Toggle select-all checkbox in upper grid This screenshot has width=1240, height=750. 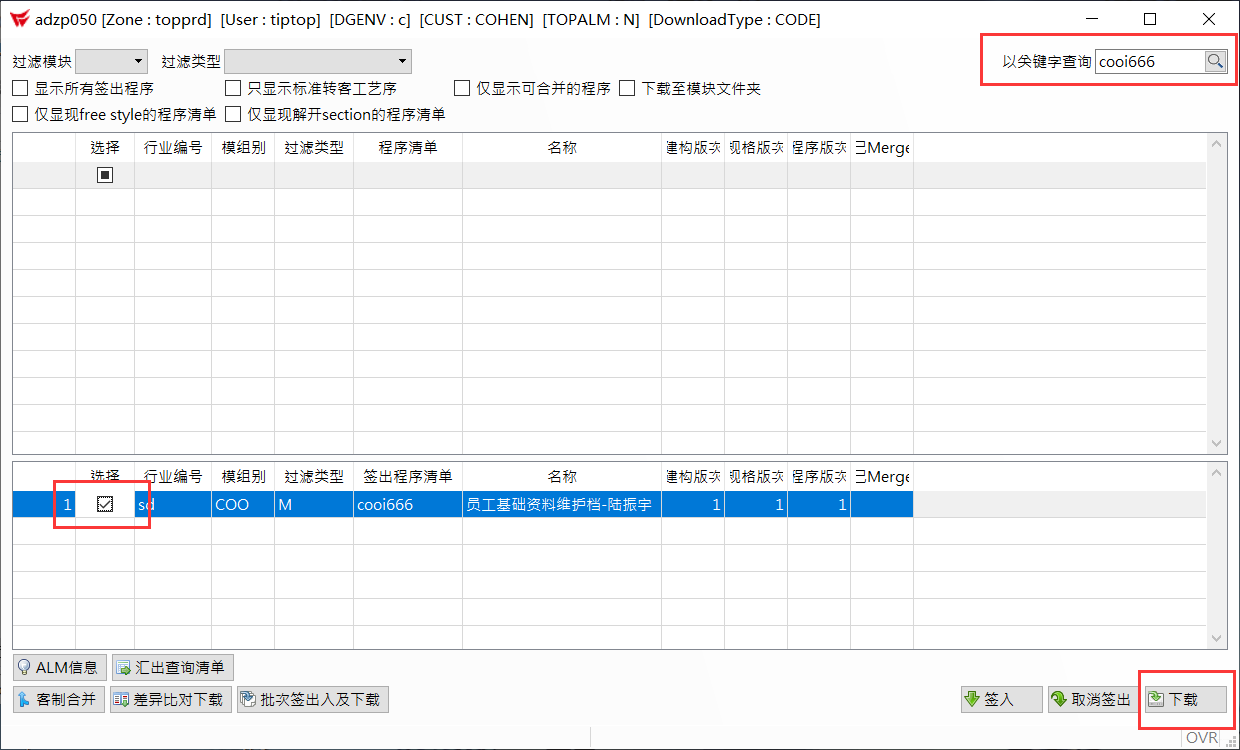tap(105, 175)
